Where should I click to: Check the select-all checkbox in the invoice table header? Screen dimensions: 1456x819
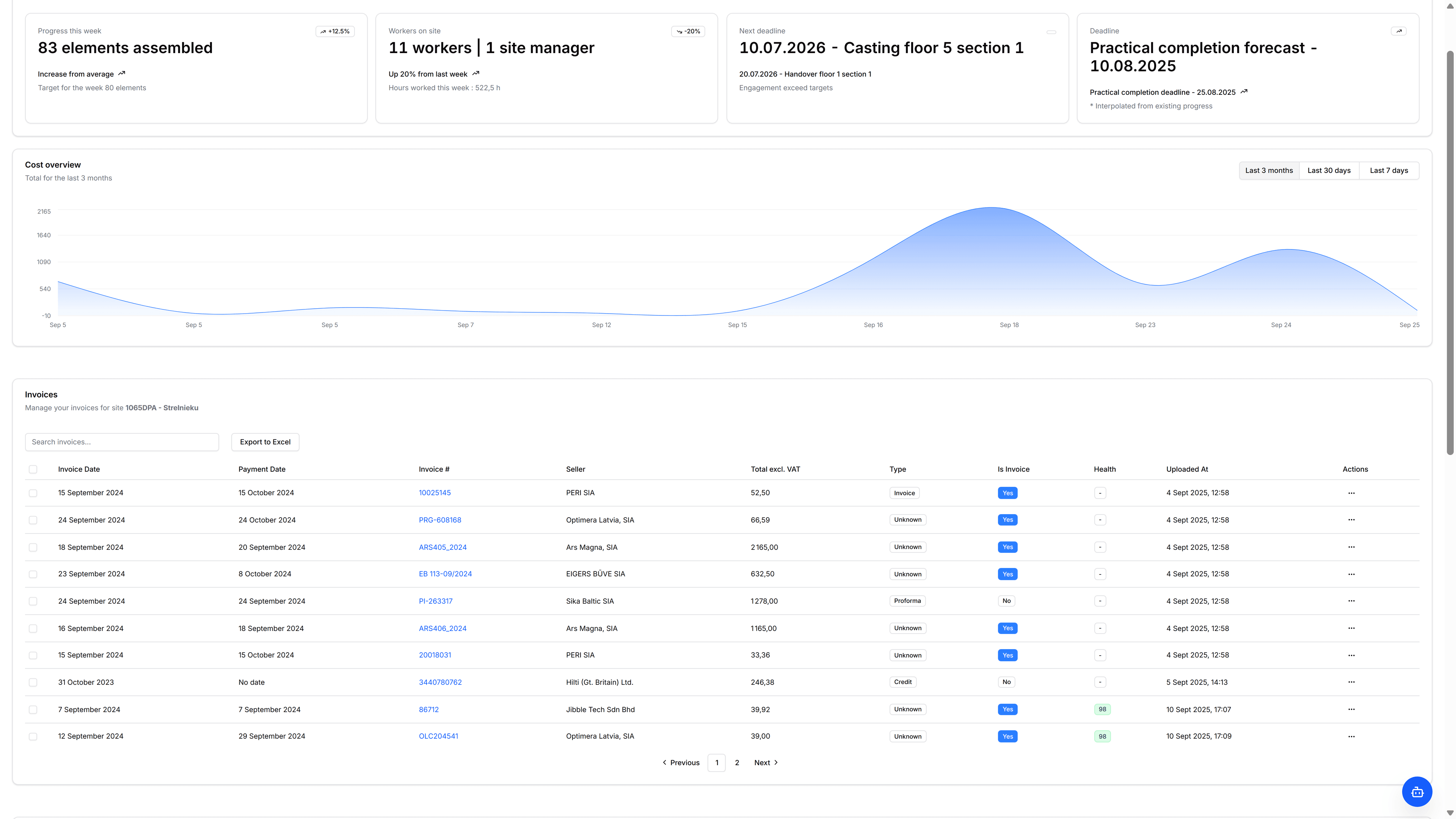33,469
